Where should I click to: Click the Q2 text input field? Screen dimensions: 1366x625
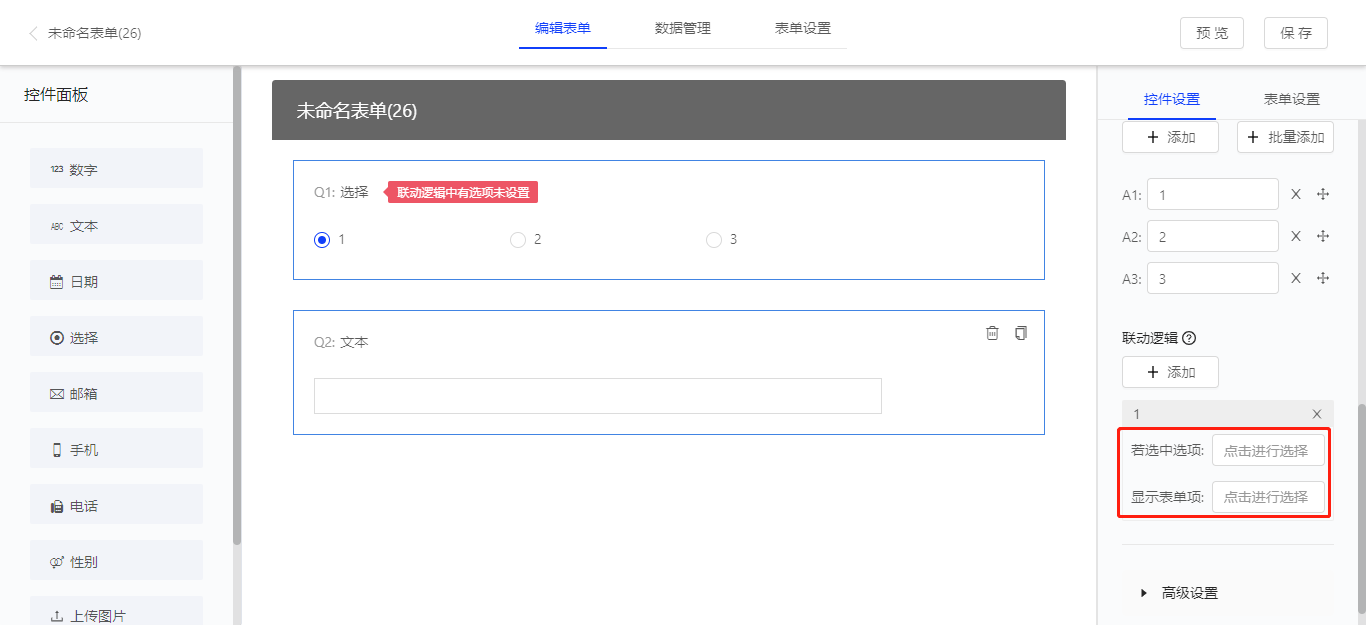[597, 396]
